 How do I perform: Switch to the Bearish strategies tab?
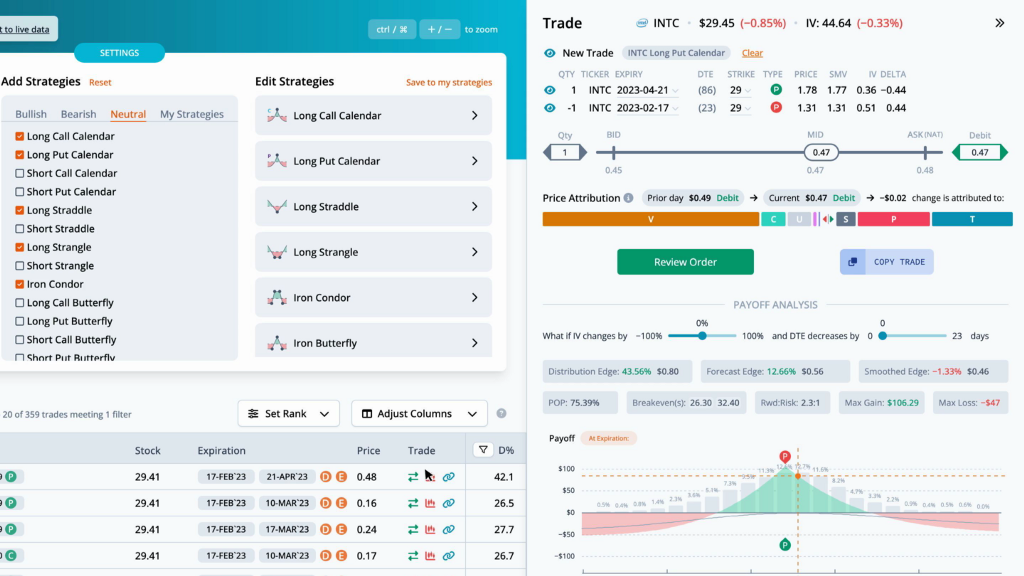[x=78, y=114]
